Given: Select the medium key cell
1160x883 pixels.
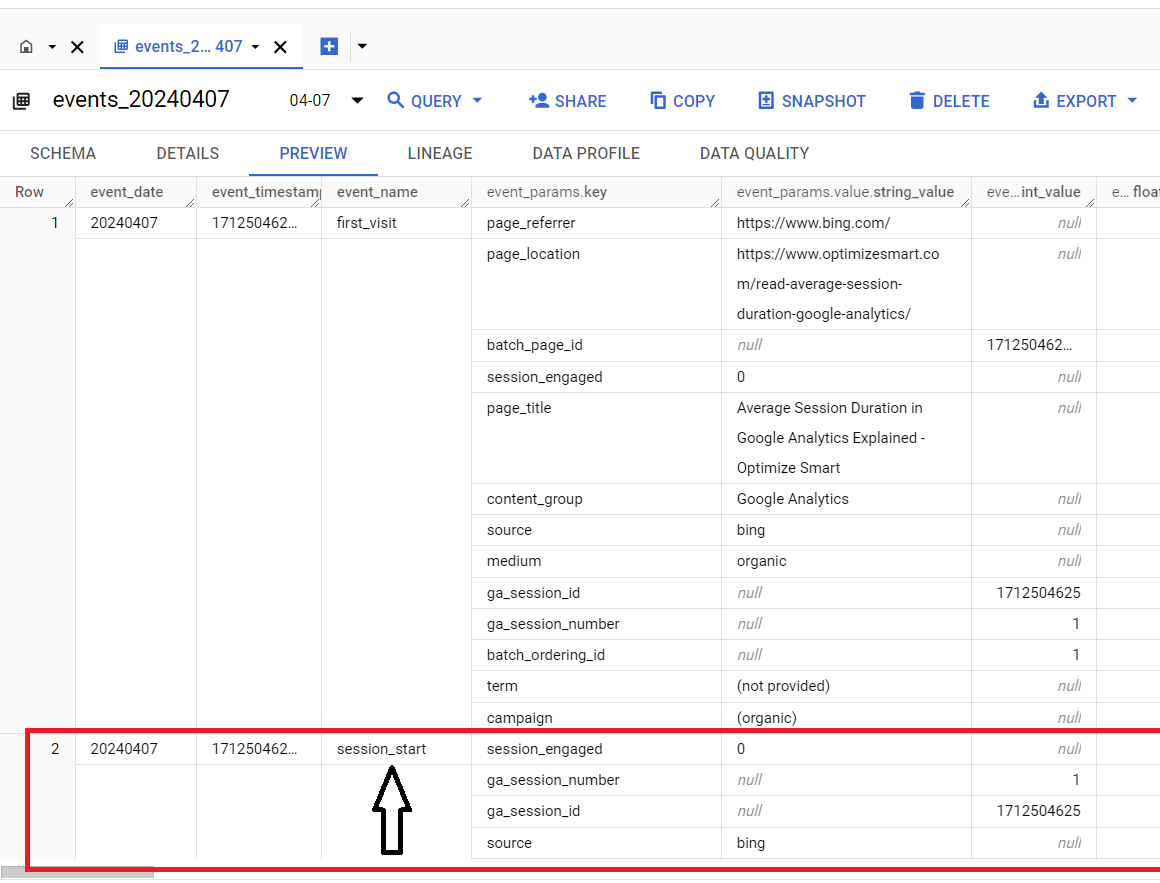Looking at the screenshot, I should point(513,561).
